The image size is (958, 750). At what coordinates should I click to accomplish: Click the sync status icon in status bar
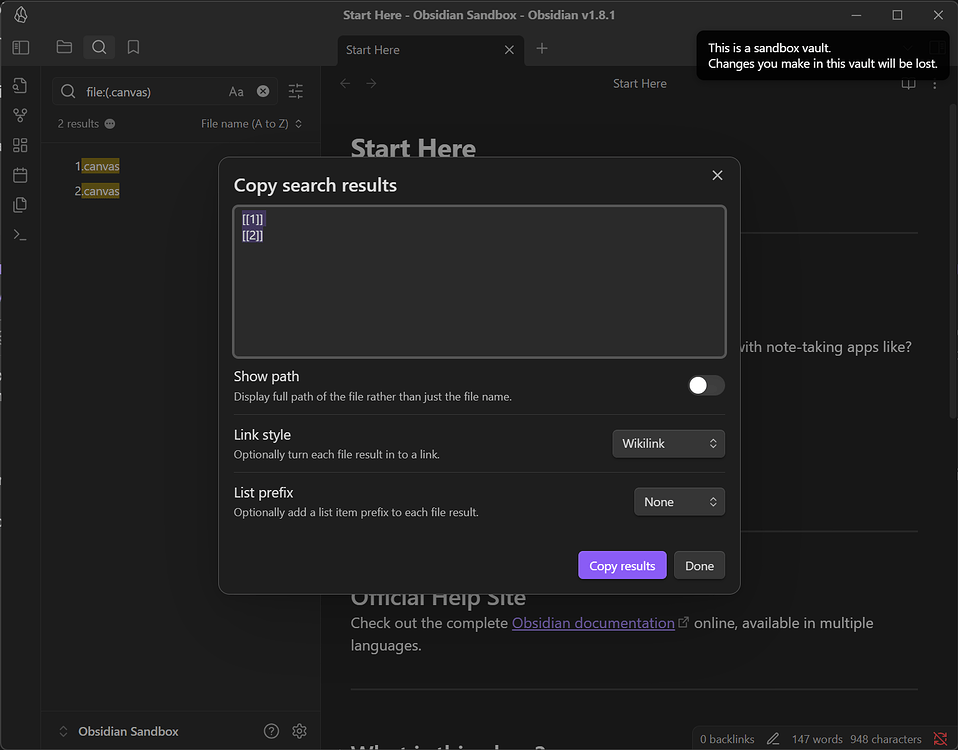pyautogui.click(x=940, y=739)
